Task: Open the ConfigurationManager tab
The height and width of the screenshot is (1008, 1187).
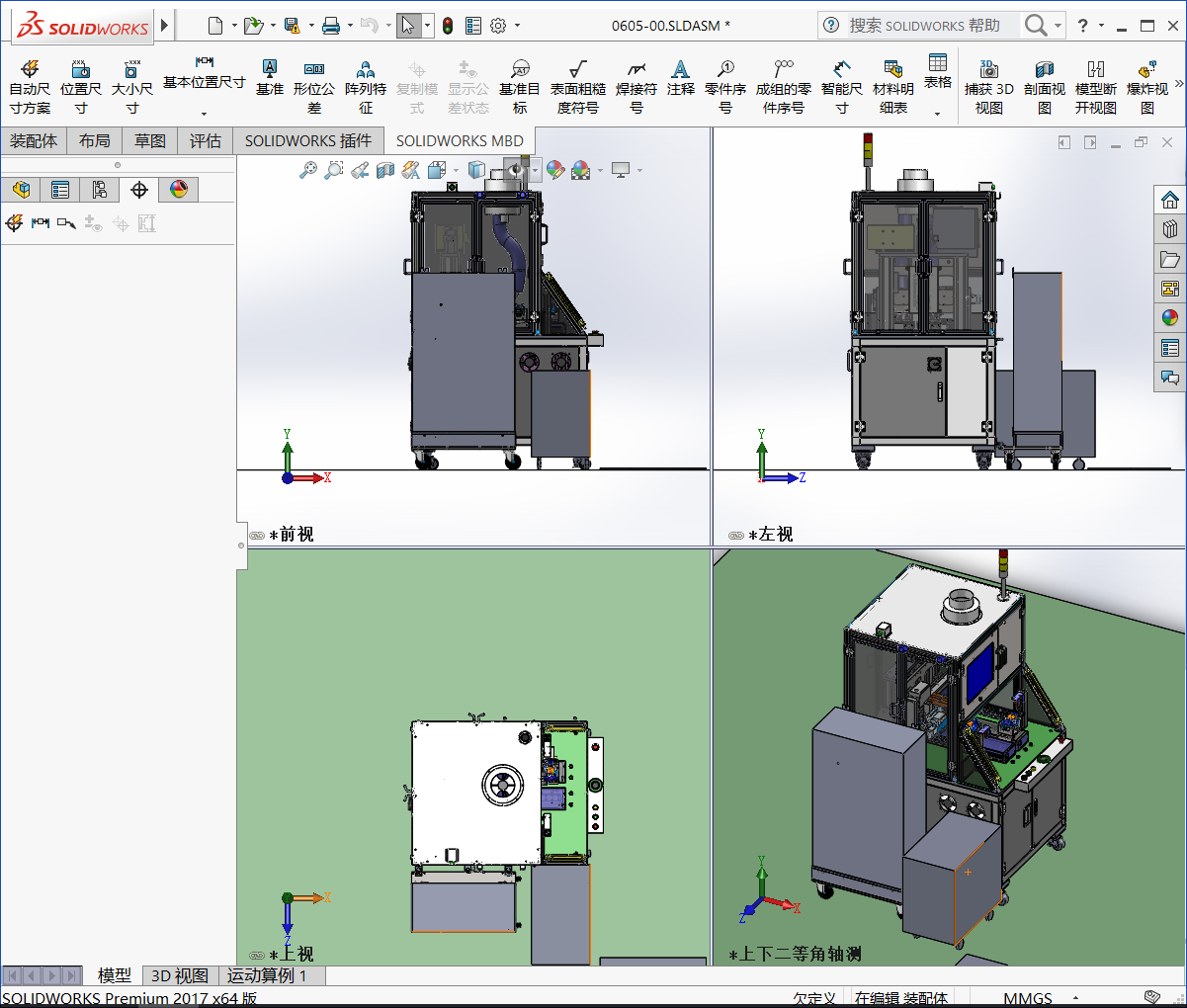Action: tap(100, 189)
